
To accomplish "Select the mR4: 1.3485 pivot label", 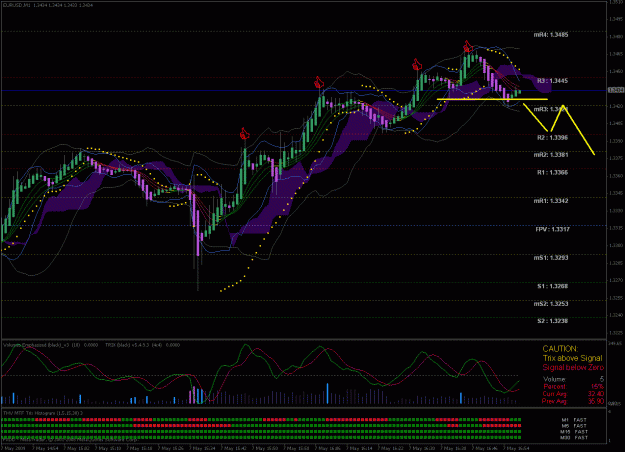I will [551, 35].
